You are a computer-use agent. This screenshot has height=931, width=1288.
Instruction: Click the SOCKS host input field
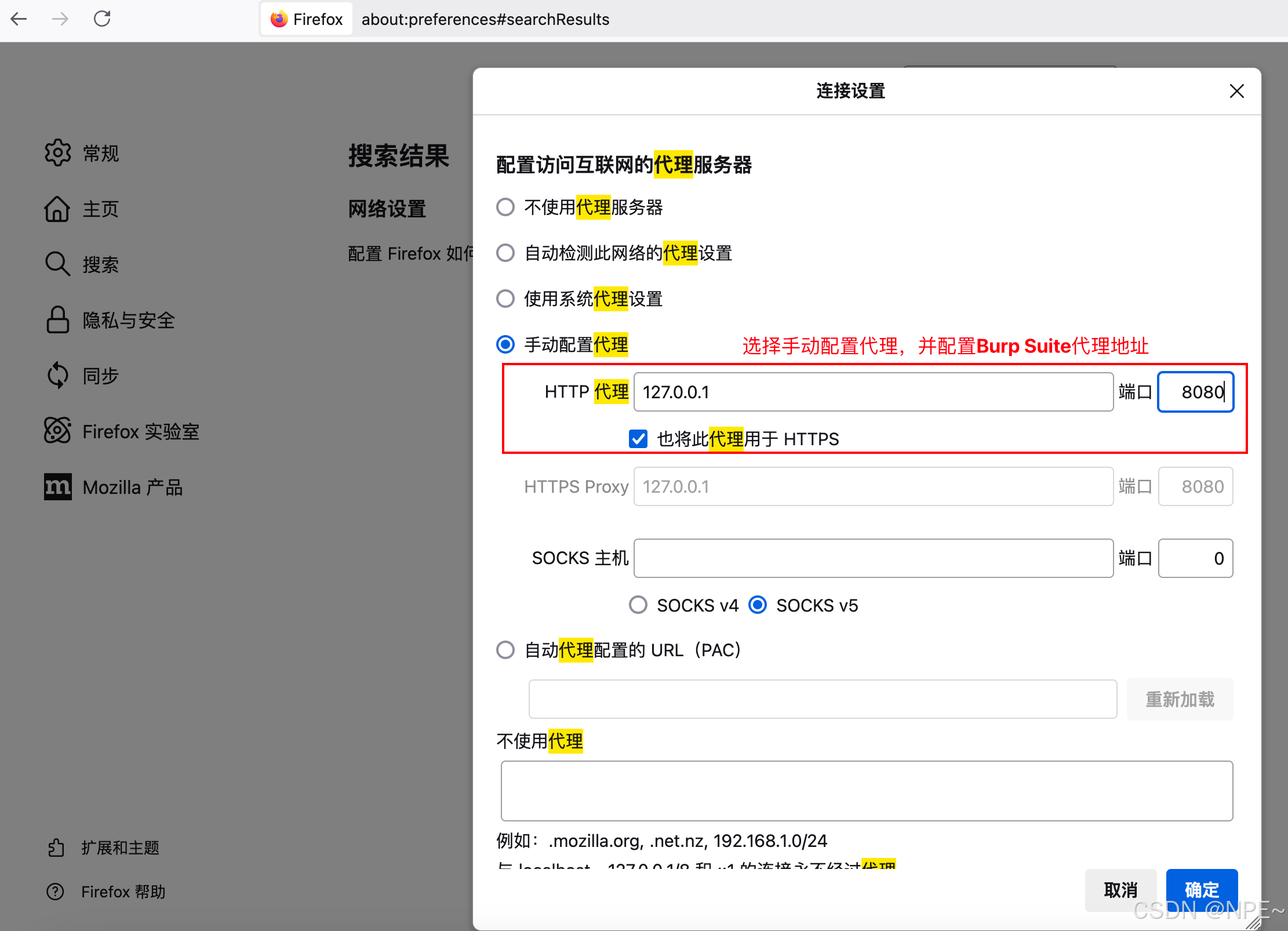[873, 558]
